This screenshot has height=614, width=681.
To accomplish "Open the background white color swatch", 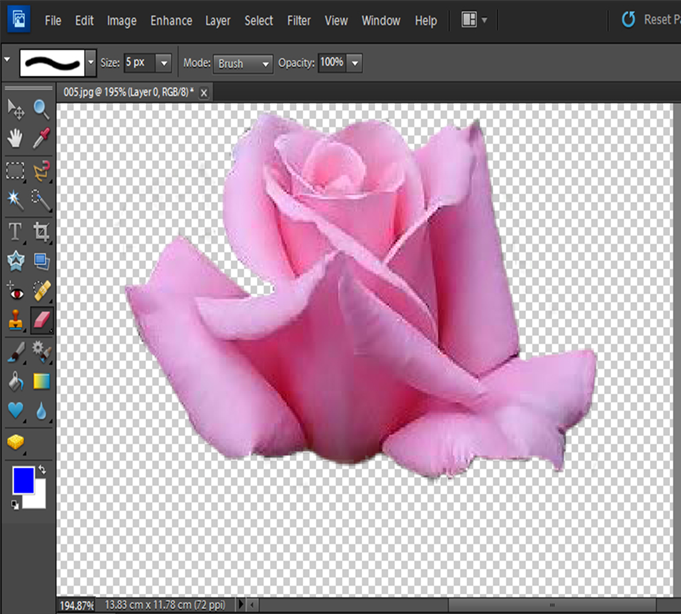I will click(38, 498).
